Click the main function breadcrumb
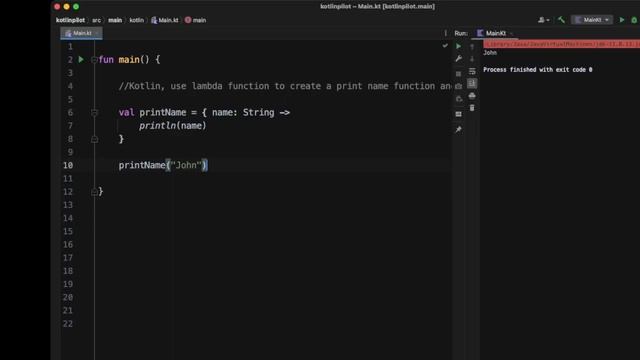 pyautogui.click(x=196, y=20)
